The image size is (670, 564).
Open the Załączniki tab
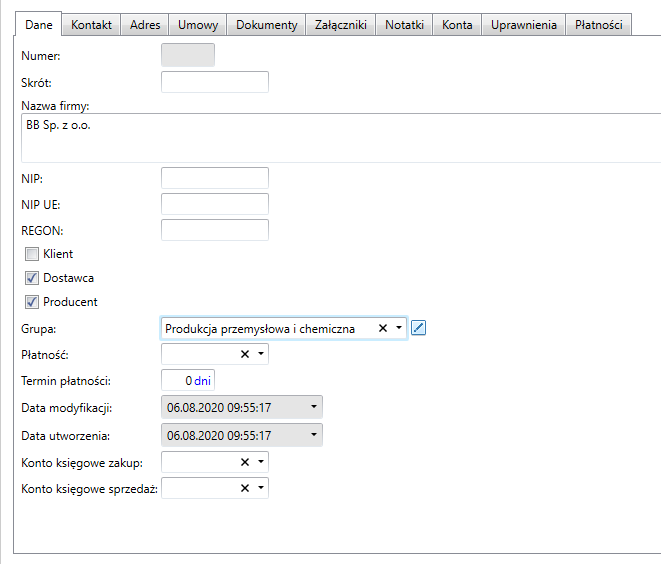pyautogui.click(x=342, y=25)
